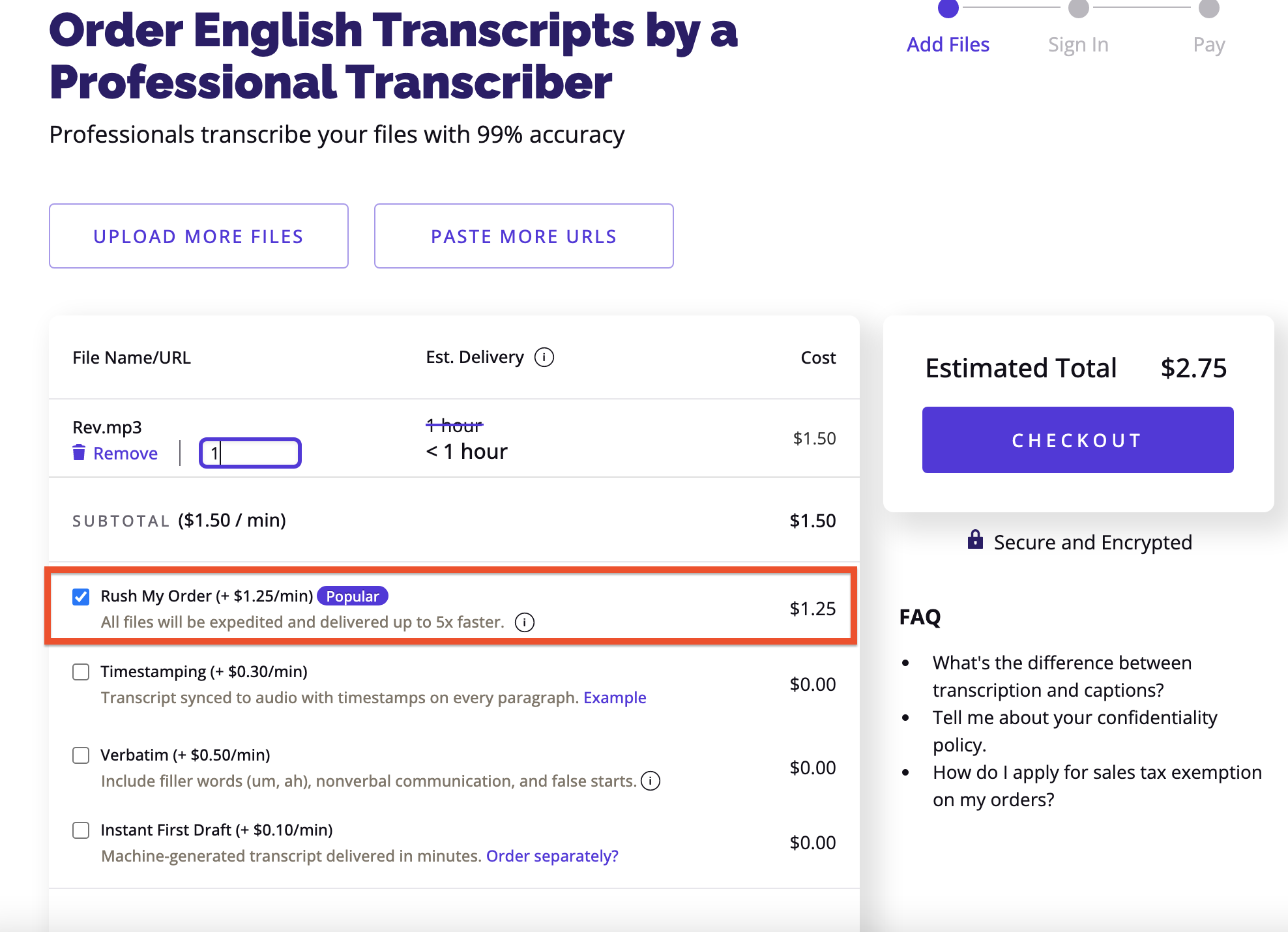The width and height of the screenshot is (1288, 932).
Task: Click the Pay step circle
Action: click(x=1209, y=8)
